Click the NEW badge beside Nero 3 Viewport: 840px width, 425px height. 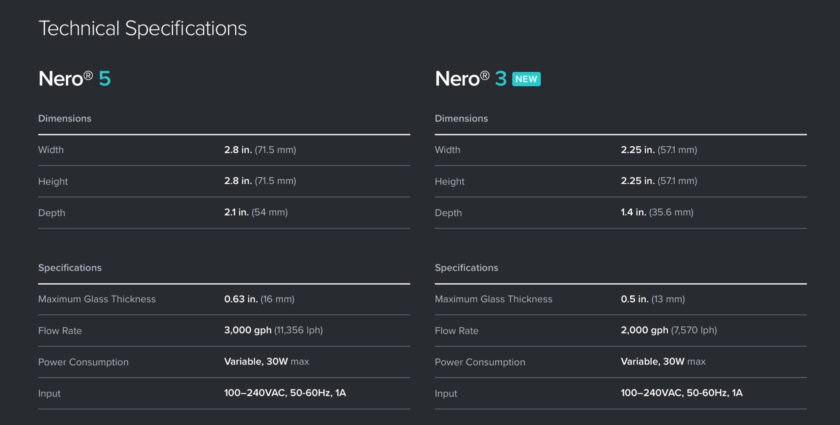tap(526, 79)
